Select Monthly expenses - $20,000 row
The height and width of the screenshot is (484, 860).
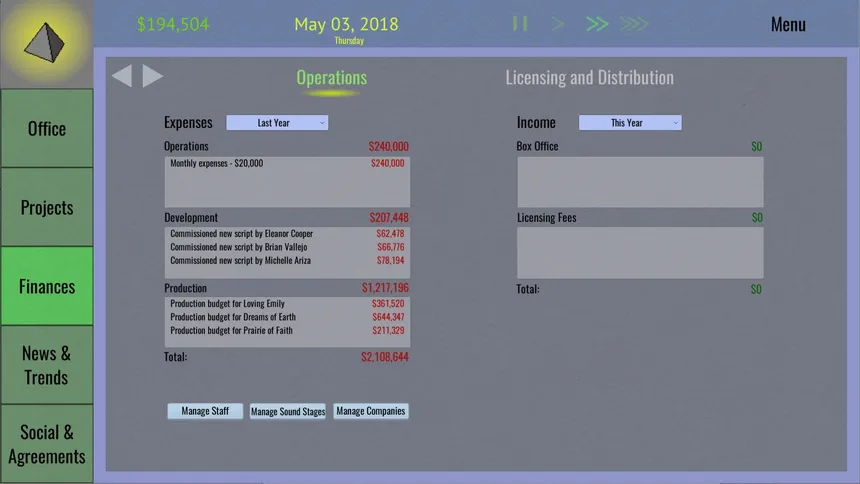(287, 163)
